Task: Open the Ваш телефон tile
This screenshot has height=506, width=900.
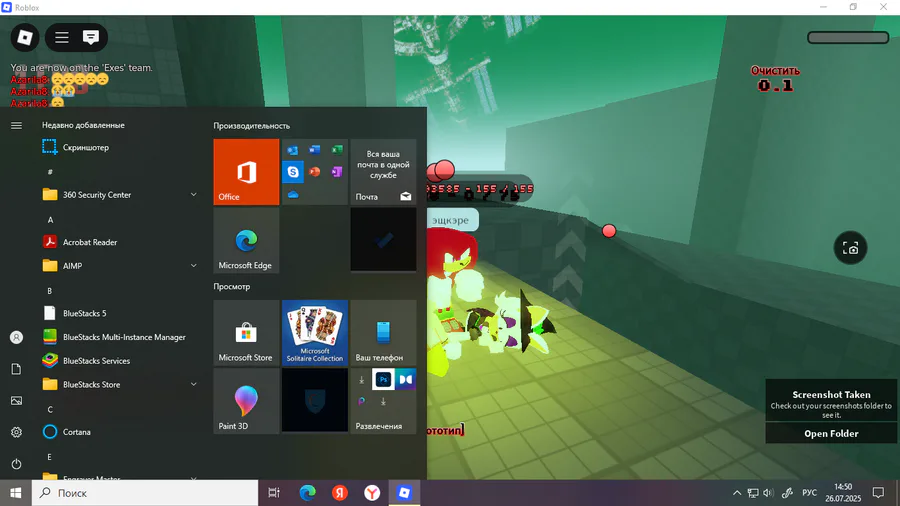Action: (383, 333)
